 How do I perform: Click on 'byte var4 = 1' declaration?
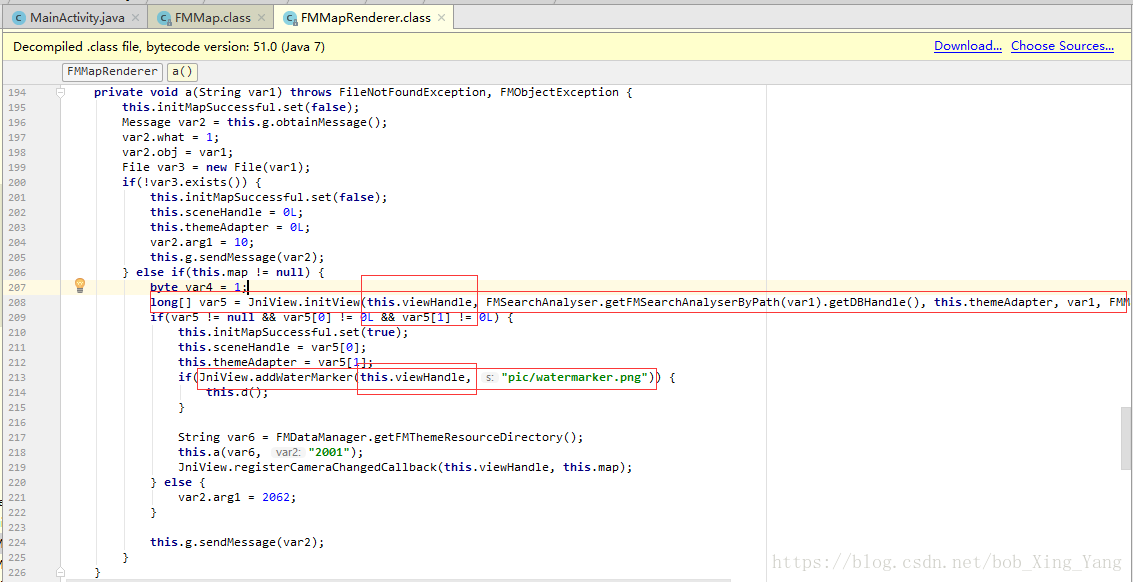tap(199, 286)
